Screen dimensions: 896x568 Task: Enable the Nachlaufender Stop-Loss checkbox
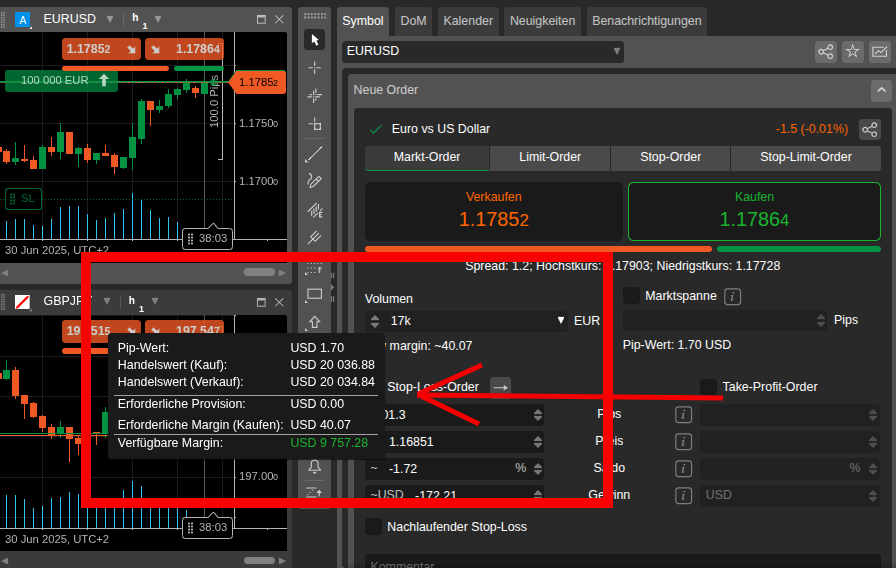pyautogui.click(x=373, y=526)
